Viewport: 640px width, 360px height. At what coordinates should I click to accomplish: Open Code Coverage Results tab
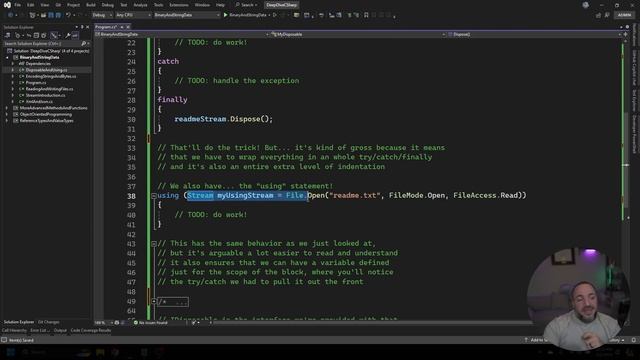[91, 330]
